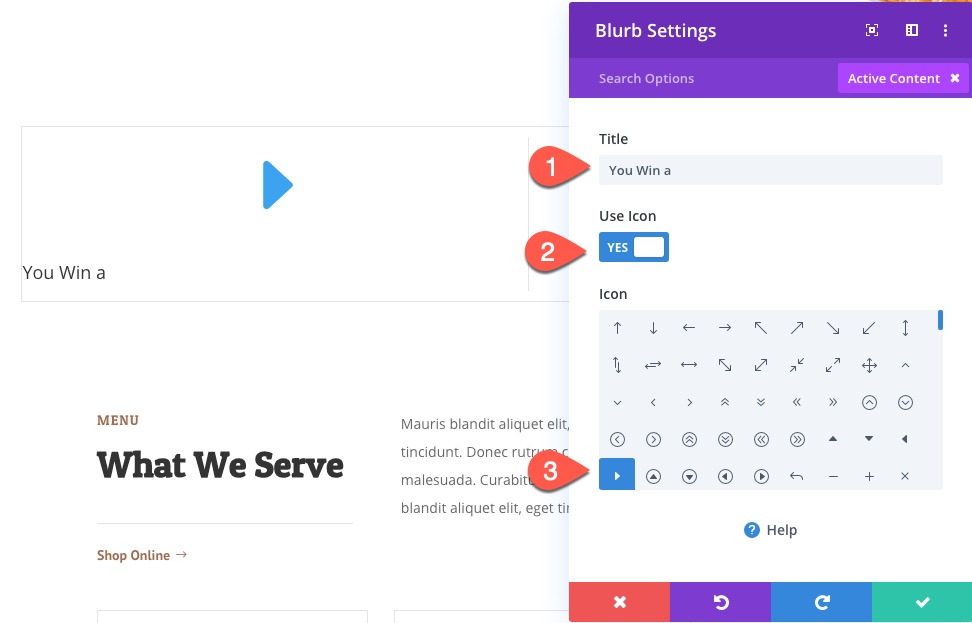Choose the single vertical double-headed arrow icon
Screen dimensions: 972x623
(x=905, y=328)
